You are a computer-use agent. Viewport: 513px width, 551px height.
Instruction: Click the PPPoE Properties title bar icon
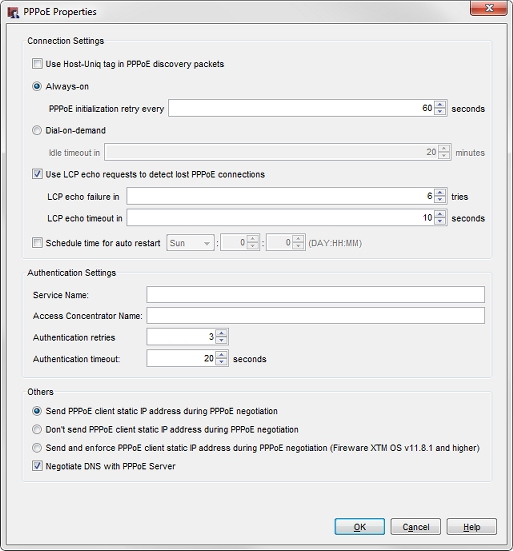(13, 13)
